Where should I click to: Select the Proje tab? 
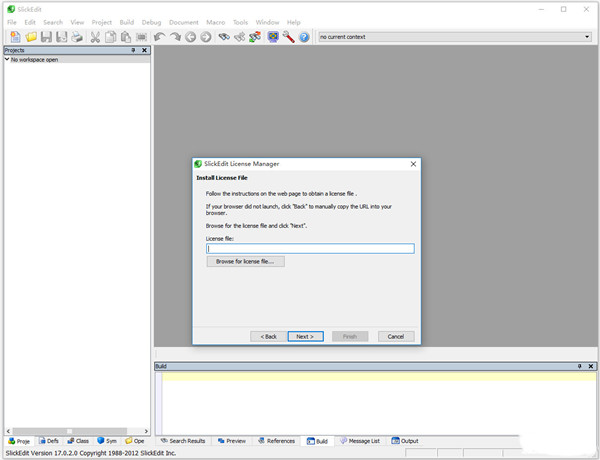pyautogui.click(x=19, y=441)
